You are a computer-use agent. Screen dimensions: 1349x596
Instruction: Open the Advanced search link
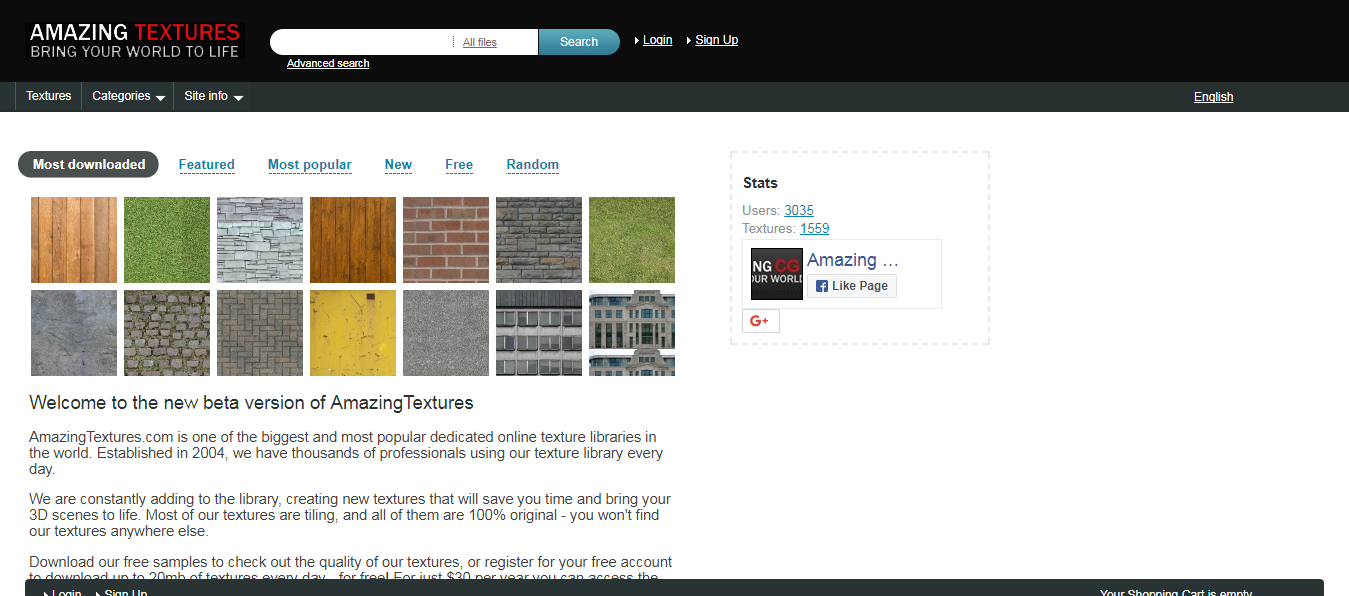click(328, 63)
